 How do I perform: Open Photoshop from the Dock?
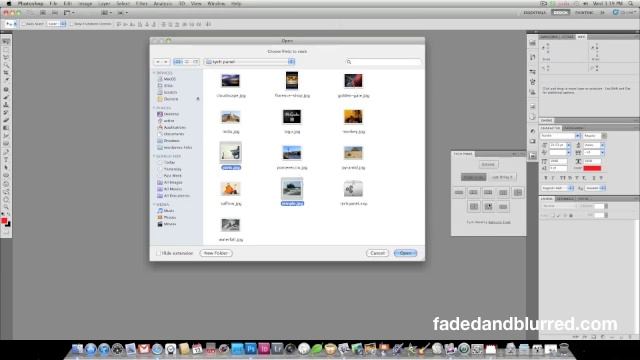(251, 349)
